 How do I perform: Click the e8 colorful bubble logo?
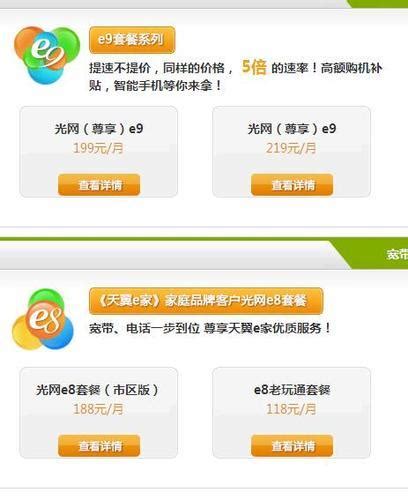pyautogui.click(x=43, y=319)
